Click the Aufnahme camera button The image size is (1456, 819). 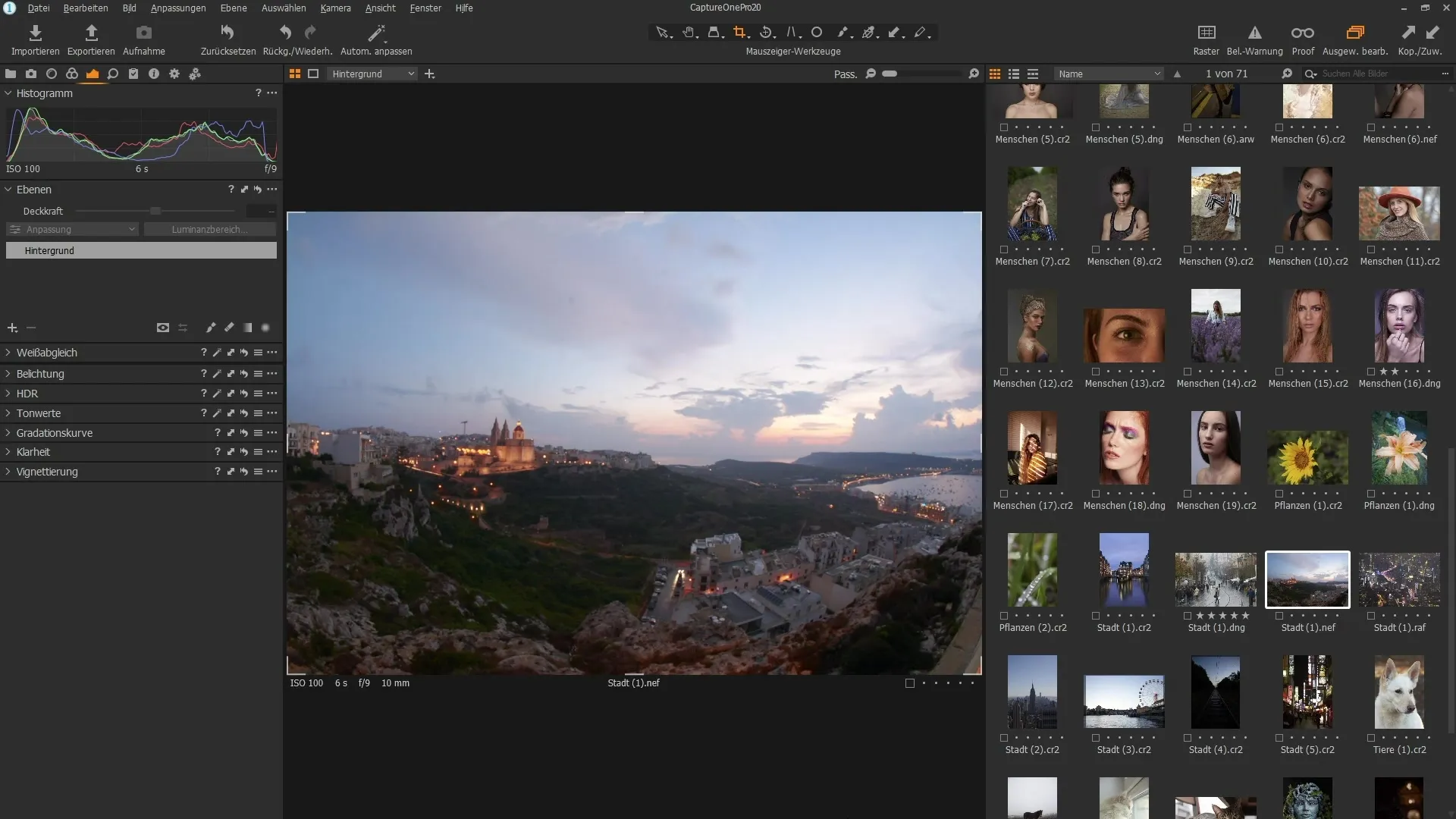coord(144,33)
